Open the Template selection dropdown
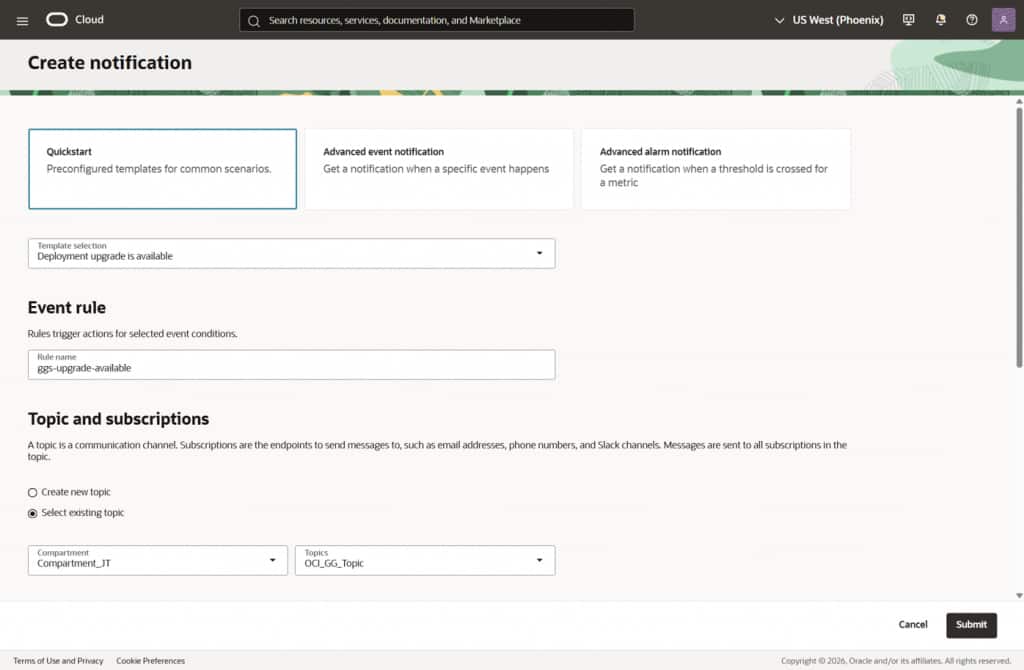 click(291, 253)
